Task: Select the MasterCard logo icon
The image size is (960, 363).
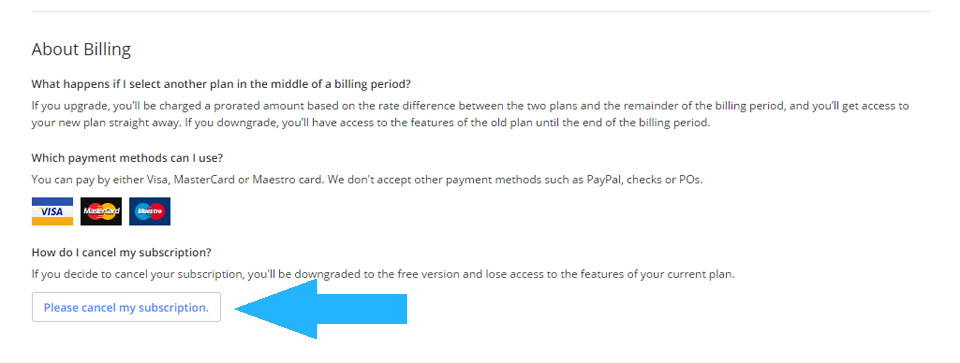Action: pyautogui.click(x=101, y=211)
